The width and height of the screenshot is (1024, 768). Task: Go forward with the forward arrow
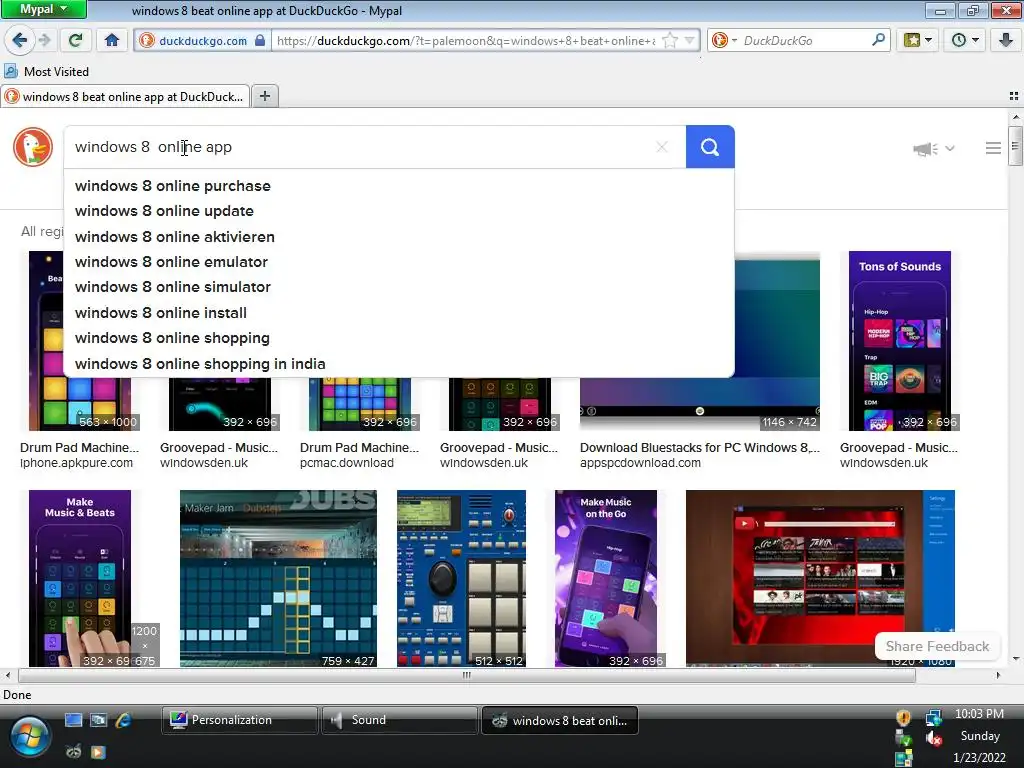pos(44,40)
